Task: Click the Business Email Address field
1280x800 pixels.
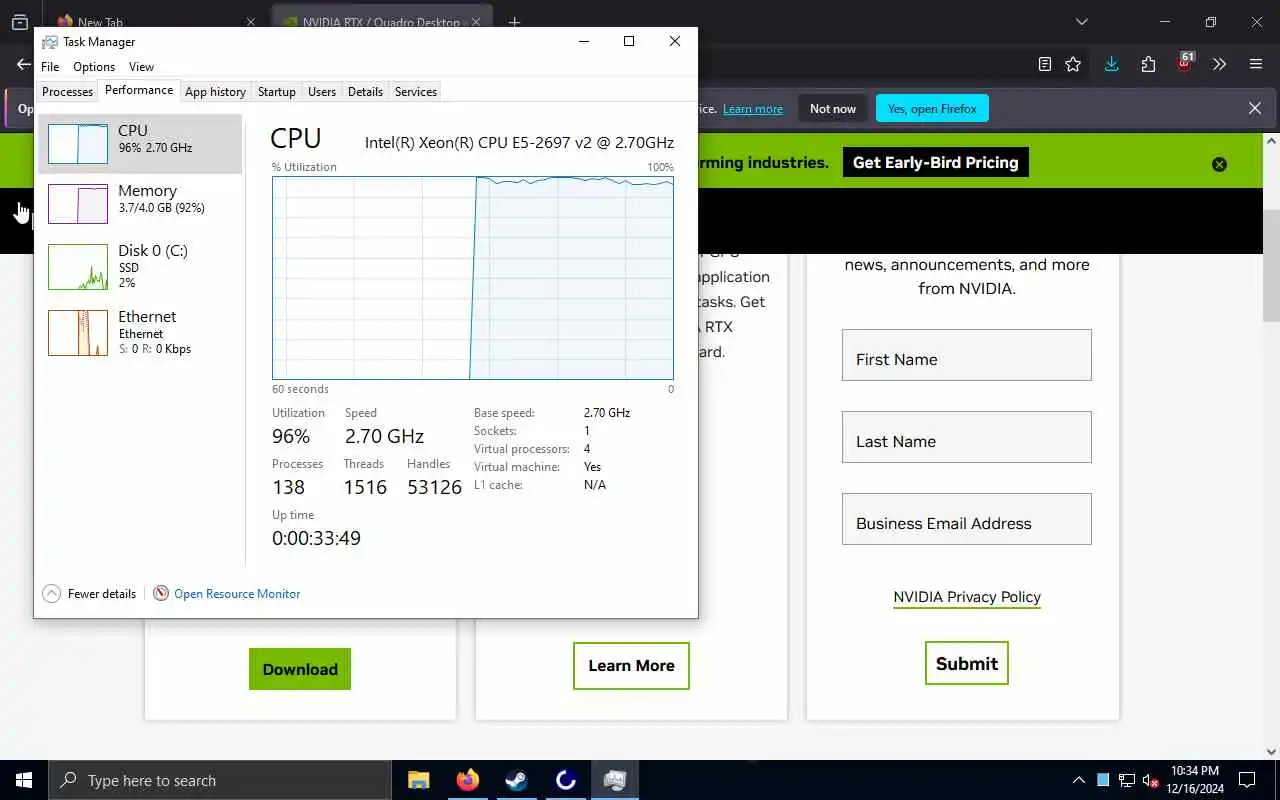Action: [967, 519]
